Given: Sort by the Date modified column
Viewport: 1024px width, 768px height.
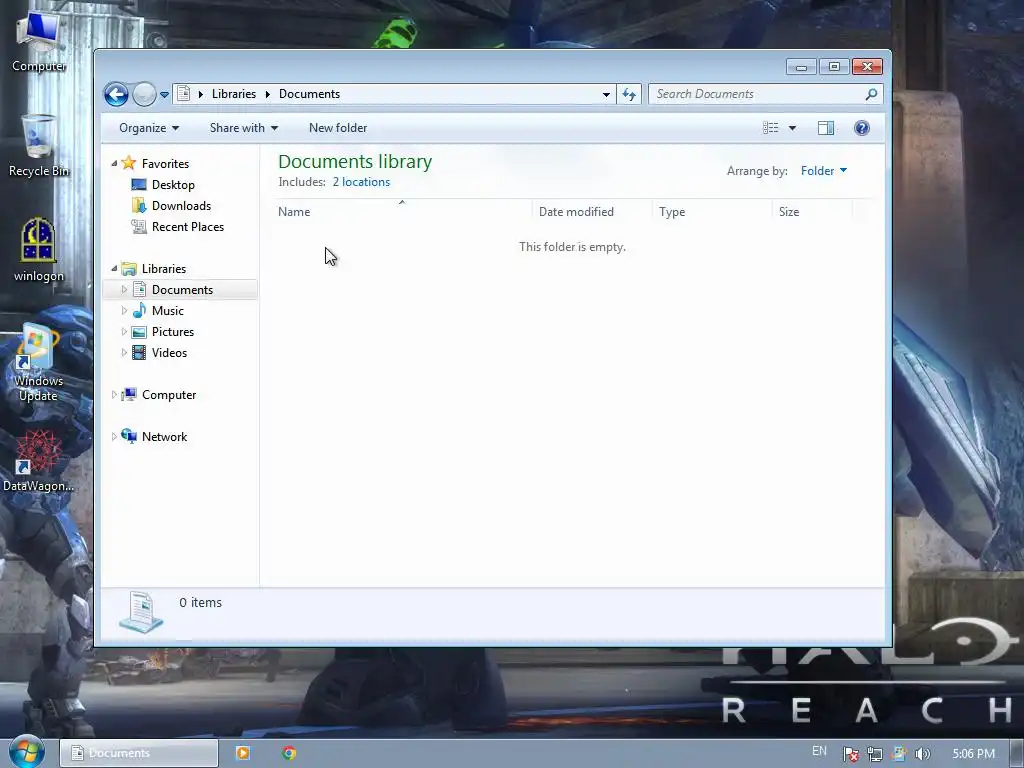Looking at the screenshot, I should pyautogui.click(x=592, y=212).
